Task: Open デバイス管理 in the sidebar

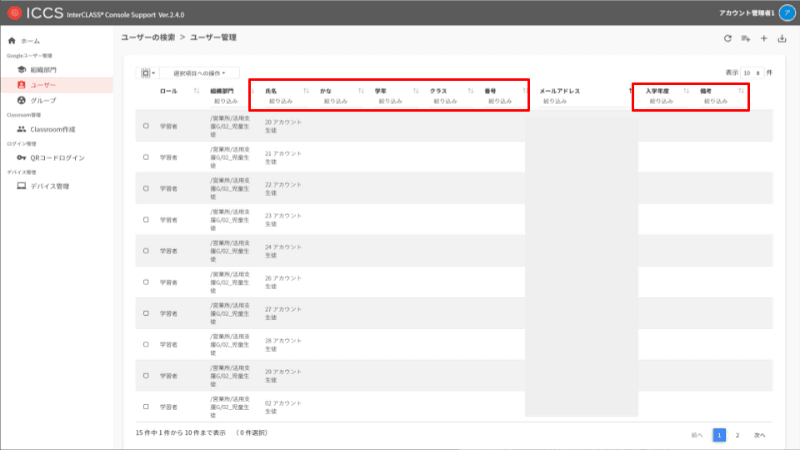Action: 49,187
